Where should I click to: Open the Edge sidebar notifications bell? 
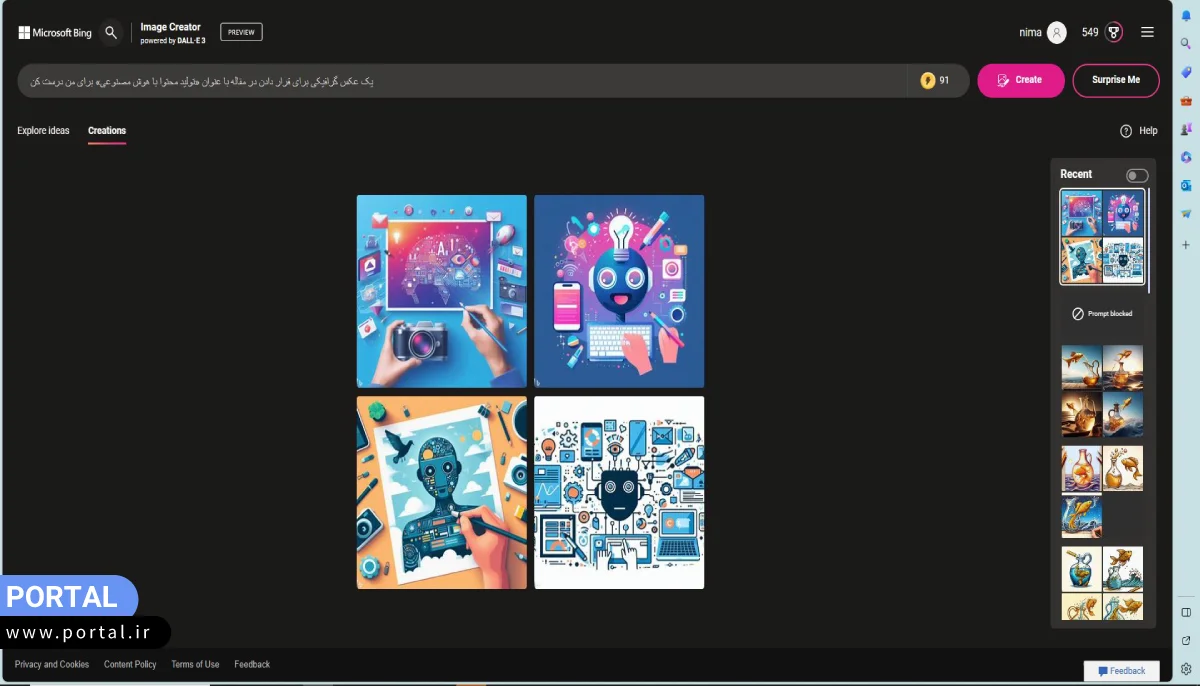(1186, 15)
